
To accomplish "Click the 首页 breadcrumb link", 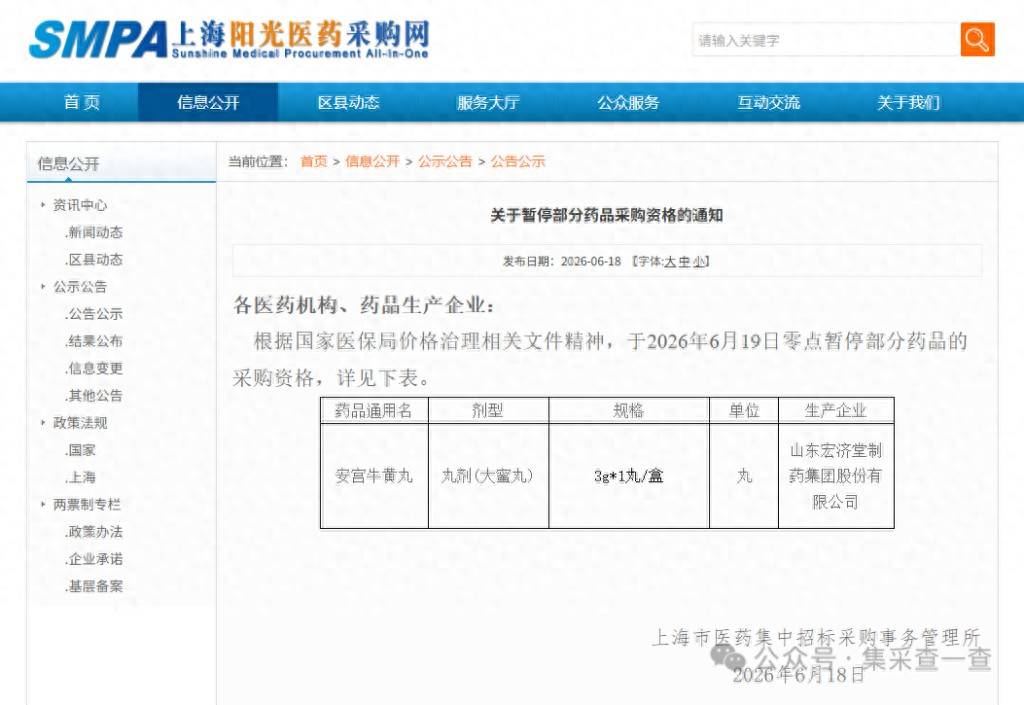I will tap(313, 161).
